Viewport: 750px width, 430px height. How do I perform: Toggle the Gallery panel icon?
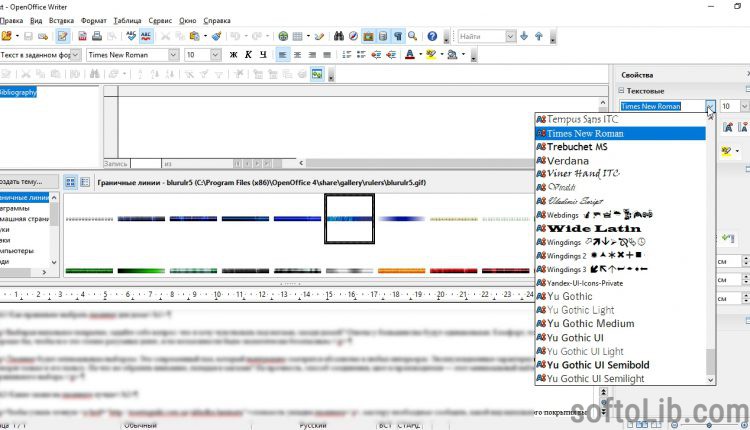[368, 36]
